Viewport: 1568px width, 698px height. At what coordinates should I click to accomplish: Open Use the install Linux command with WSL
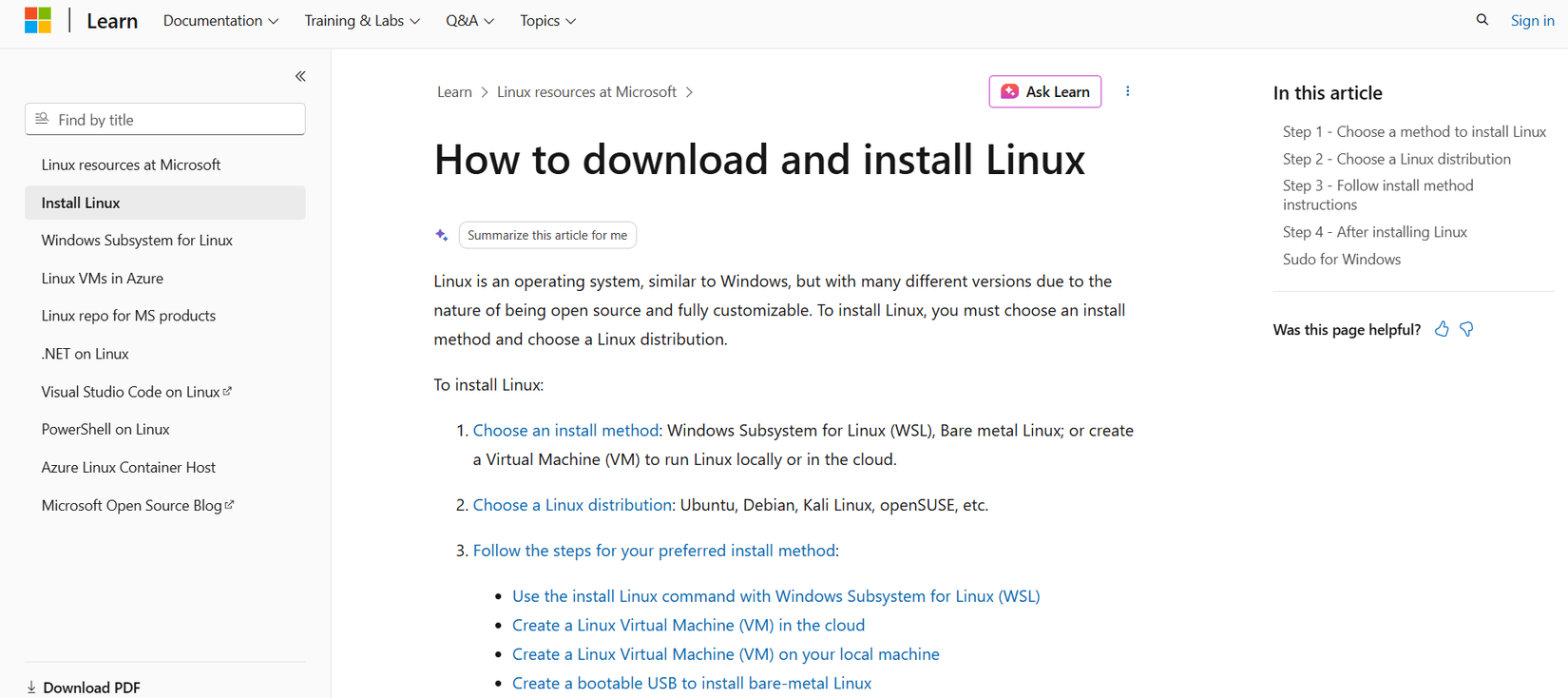point(775,596)
